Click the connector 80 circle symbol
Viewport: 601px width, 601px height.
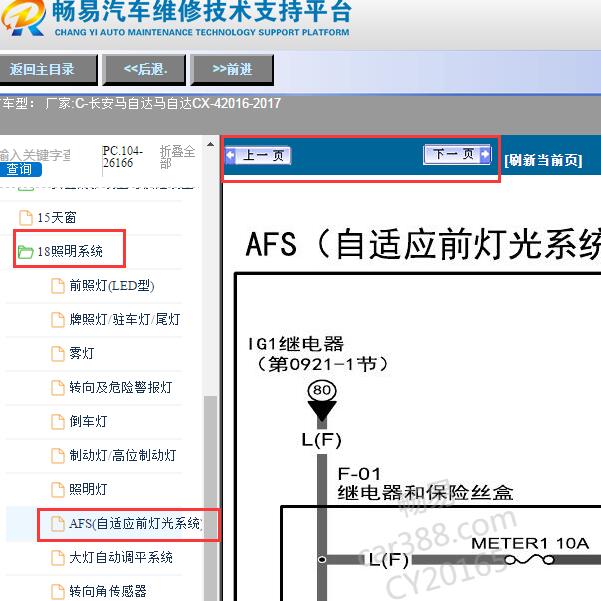click(x=322, y=390)
